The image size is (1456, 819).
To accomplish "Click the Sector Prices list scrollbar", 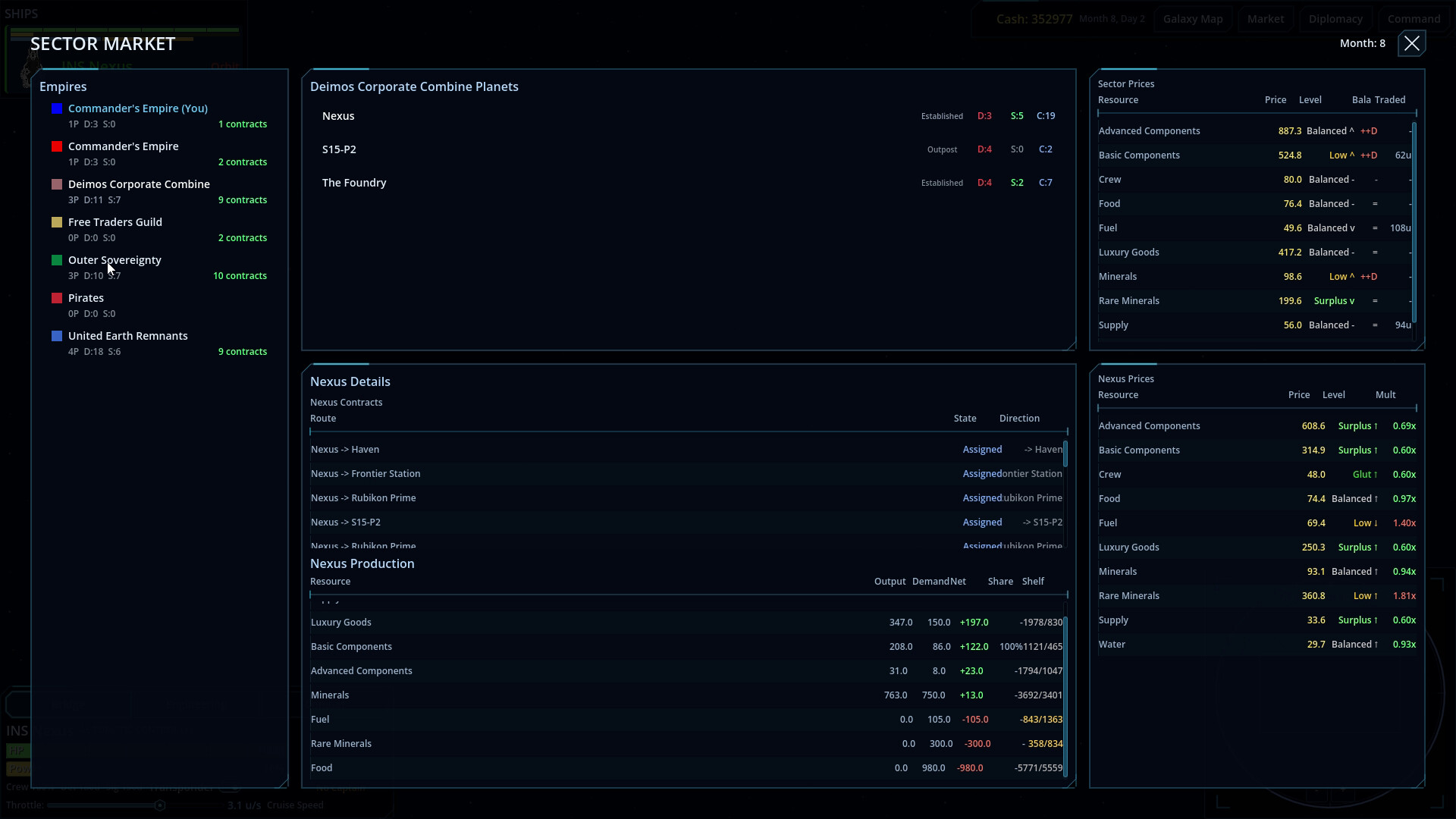I will 1414,221.
